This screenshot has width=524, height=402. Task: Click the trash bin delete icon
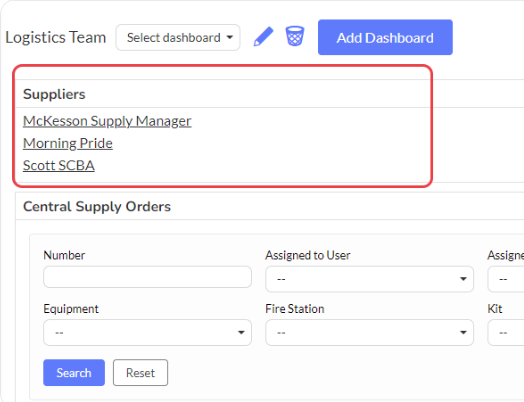coord(295,36)
